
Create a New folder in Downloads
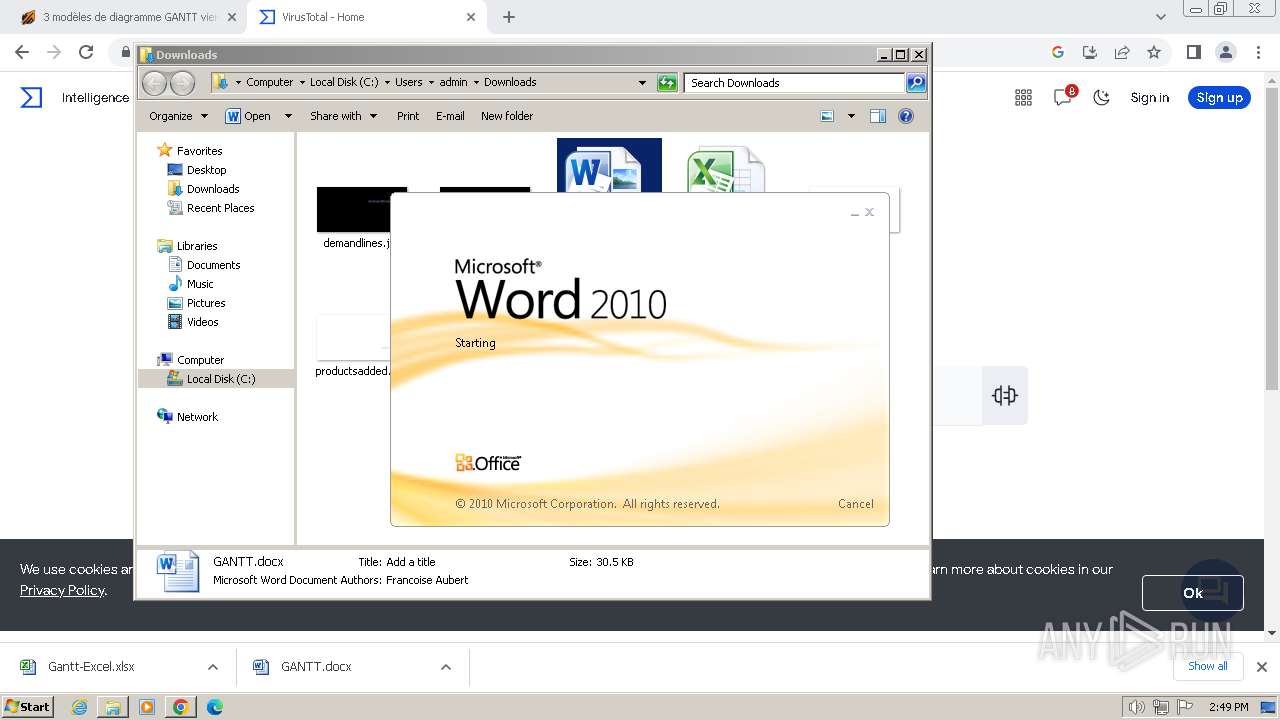click(x=507, y=116)
